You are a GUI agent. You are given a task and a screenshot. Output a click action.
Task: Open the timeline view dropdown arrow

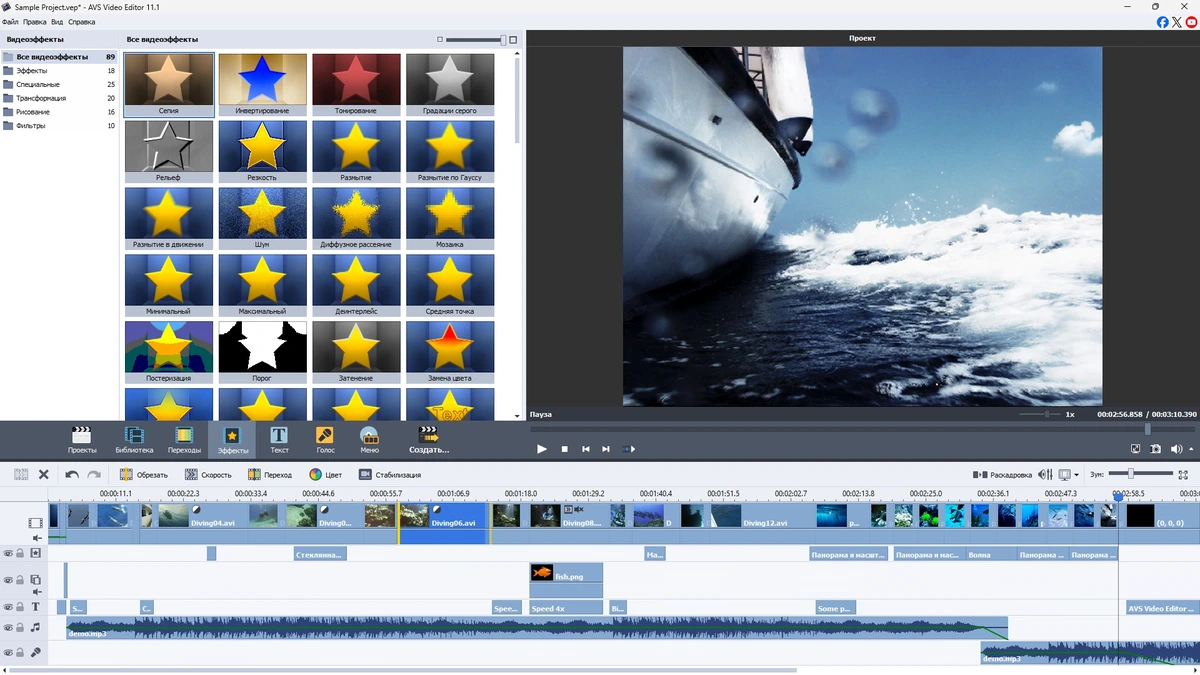1076,475
